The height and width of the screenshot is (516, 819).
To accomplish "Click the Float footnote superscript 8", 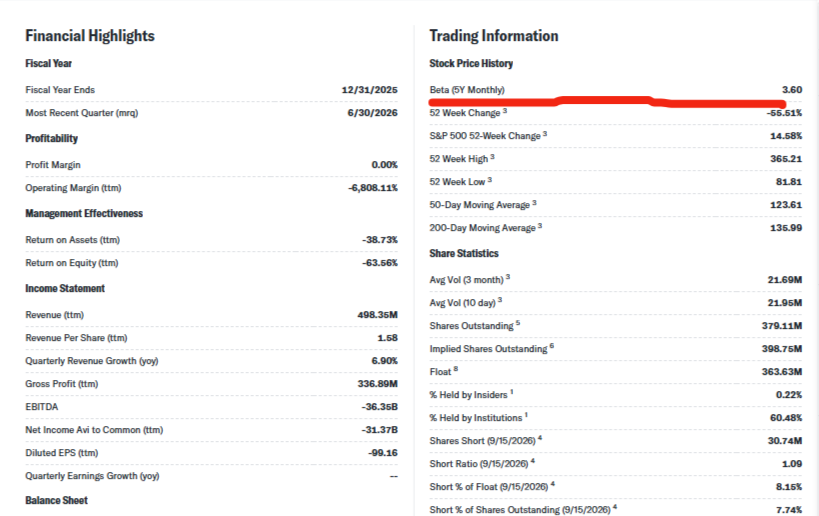I will pos(455,369).
